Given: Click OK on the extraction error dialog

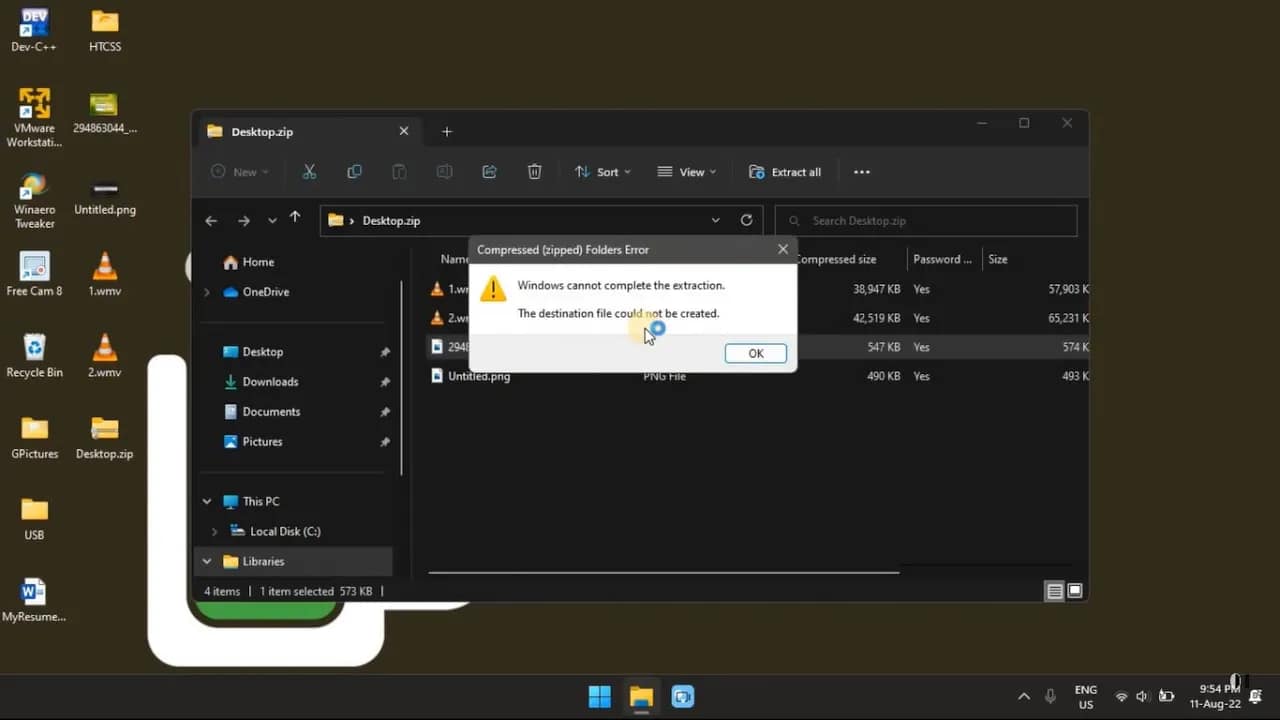Looking at the screenshot, I should (x=755, y=353).
